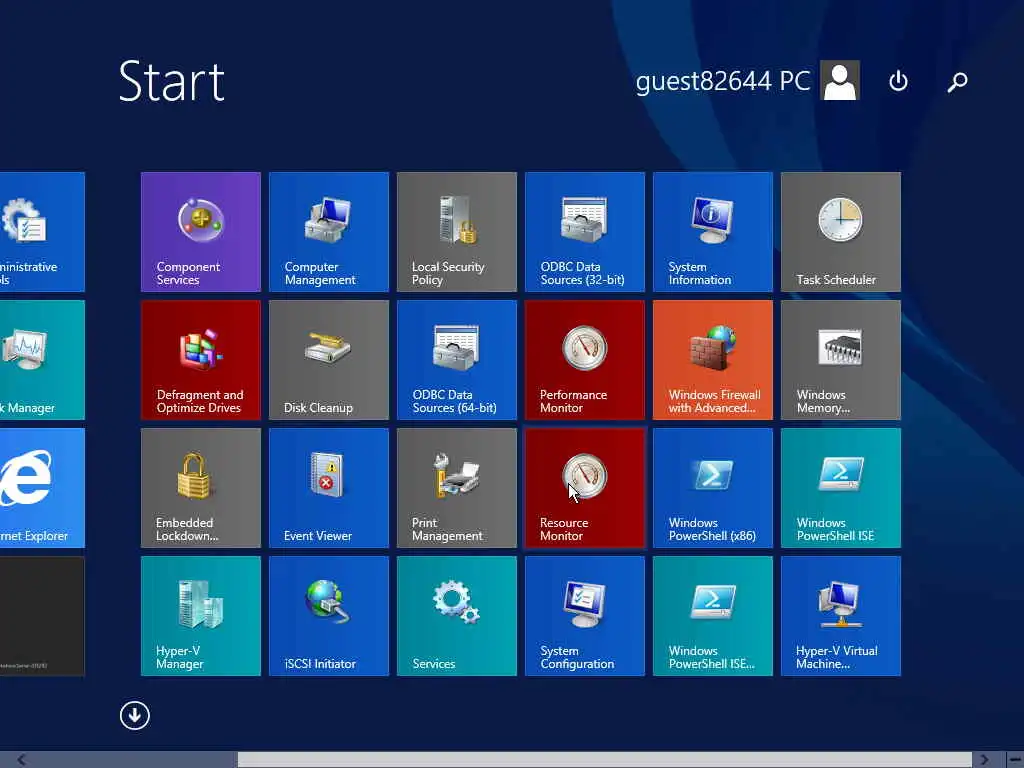The image size is (1024, 768).
Task: Open Task Scheduler tile
Action: (x=840, y=232)
